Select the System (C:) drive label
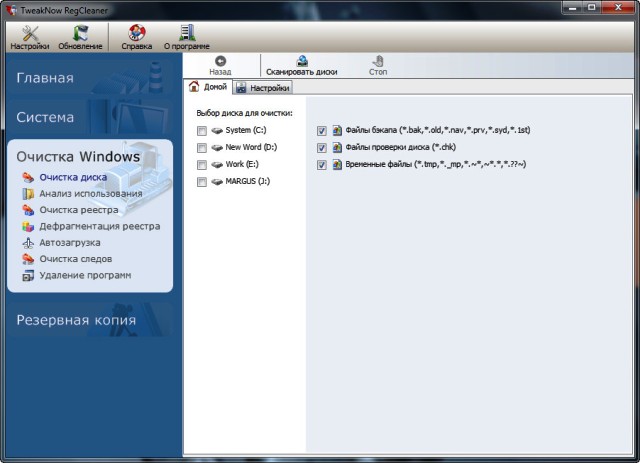 pos(246,130)
